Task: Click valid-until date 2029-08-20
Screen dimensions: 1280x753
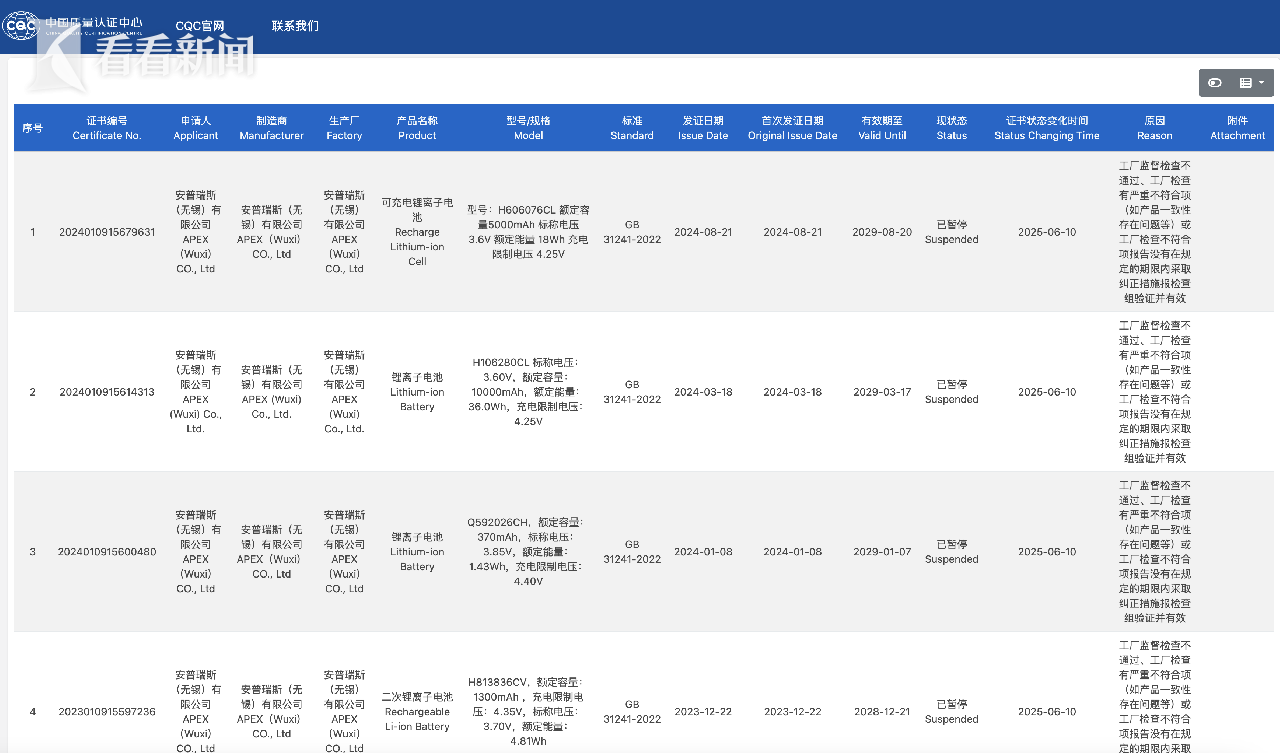Action: (882, 232)
